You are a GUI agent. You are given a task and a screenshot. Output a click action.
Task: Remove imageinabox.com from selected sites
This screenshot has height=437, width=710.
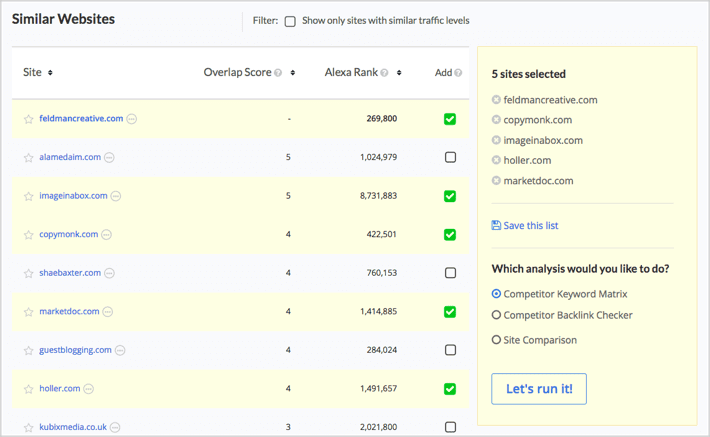[496, 140]
